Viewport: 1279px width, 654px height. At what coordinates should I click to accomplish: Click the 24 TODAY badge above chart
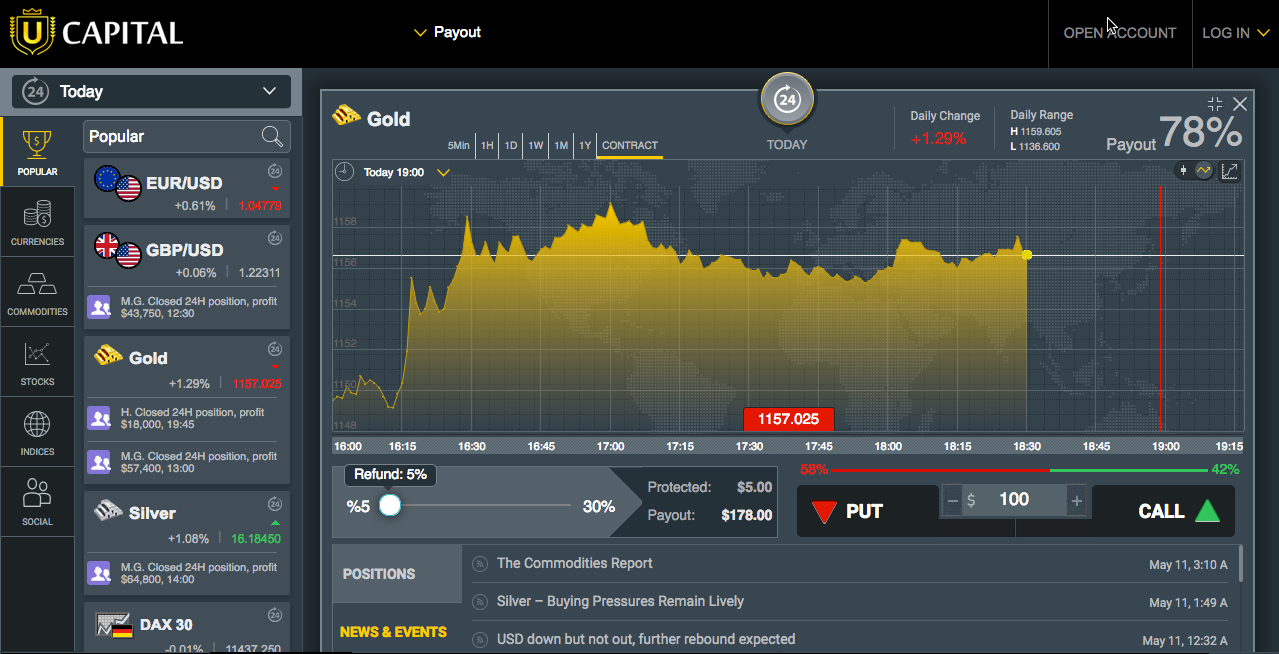coord(787,100)
